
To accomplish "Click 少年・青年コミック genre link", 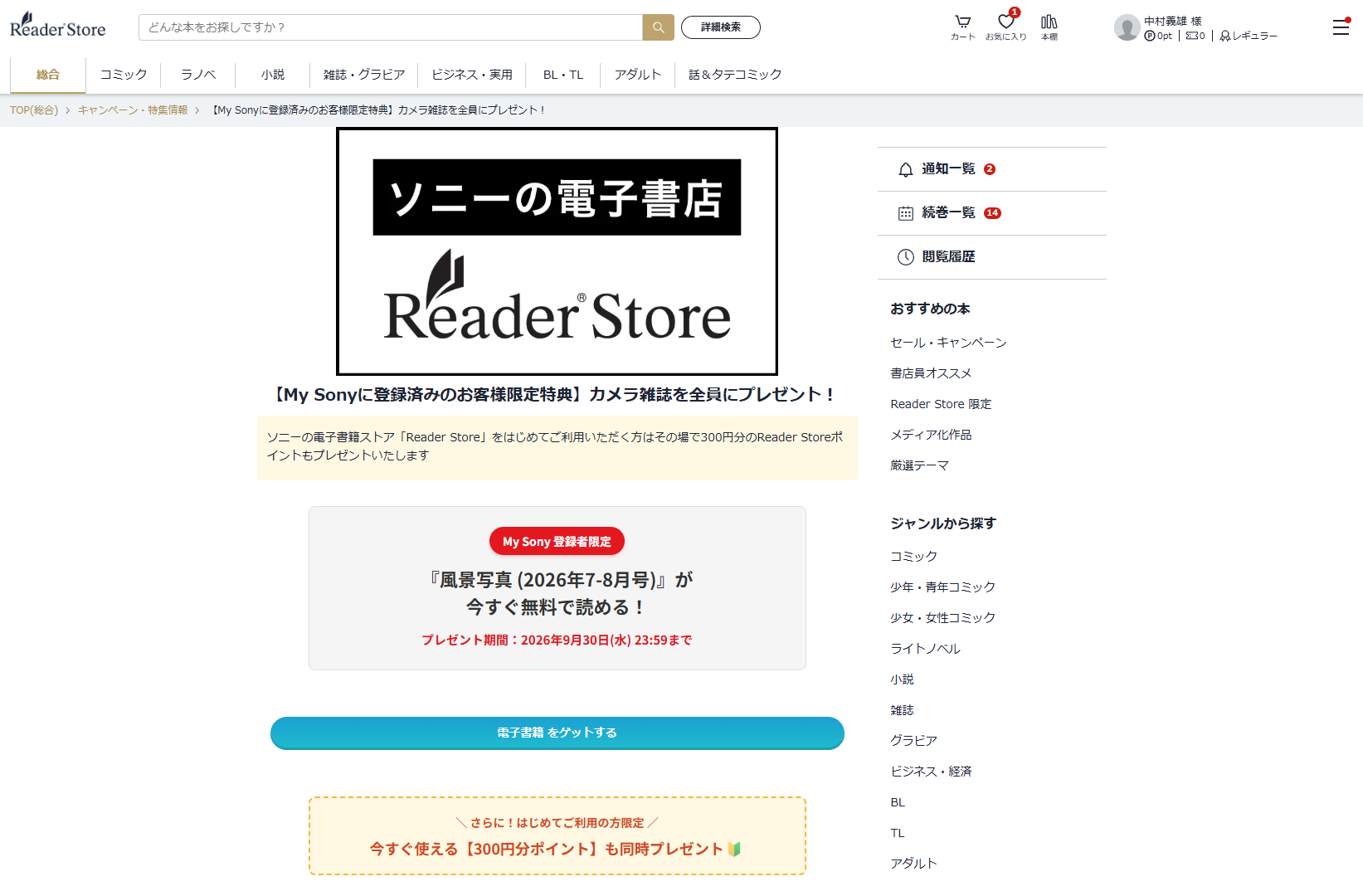I will click(x=942, y=587).
